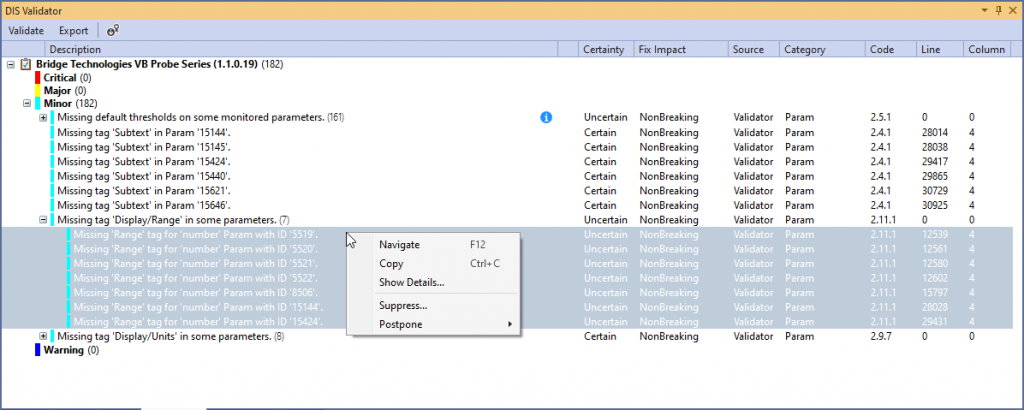Select Missing tag 'Subtext' in Param '15621' row
Screen dimensions: 1024x410
click(507, 191)
